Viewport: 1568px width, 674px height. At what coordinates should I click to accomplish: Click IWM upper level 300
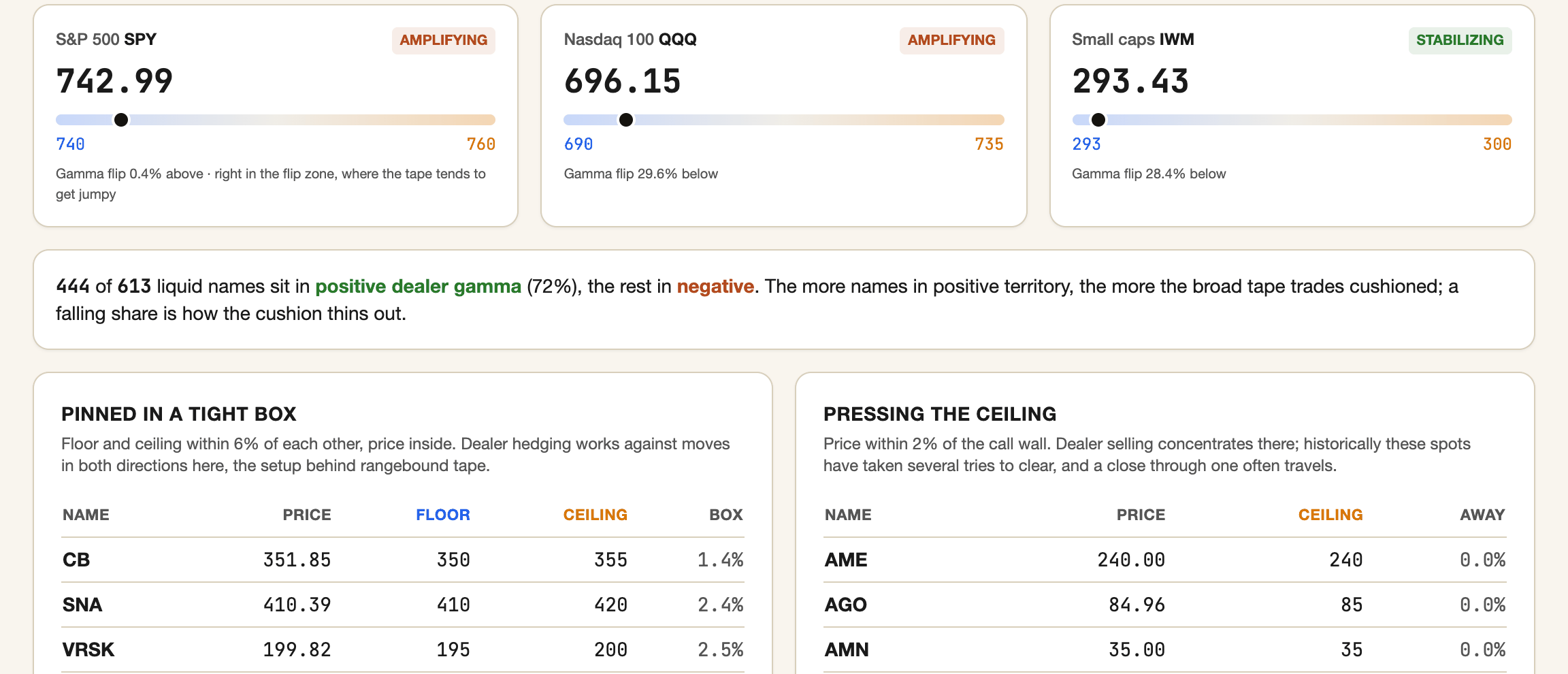1497,144
